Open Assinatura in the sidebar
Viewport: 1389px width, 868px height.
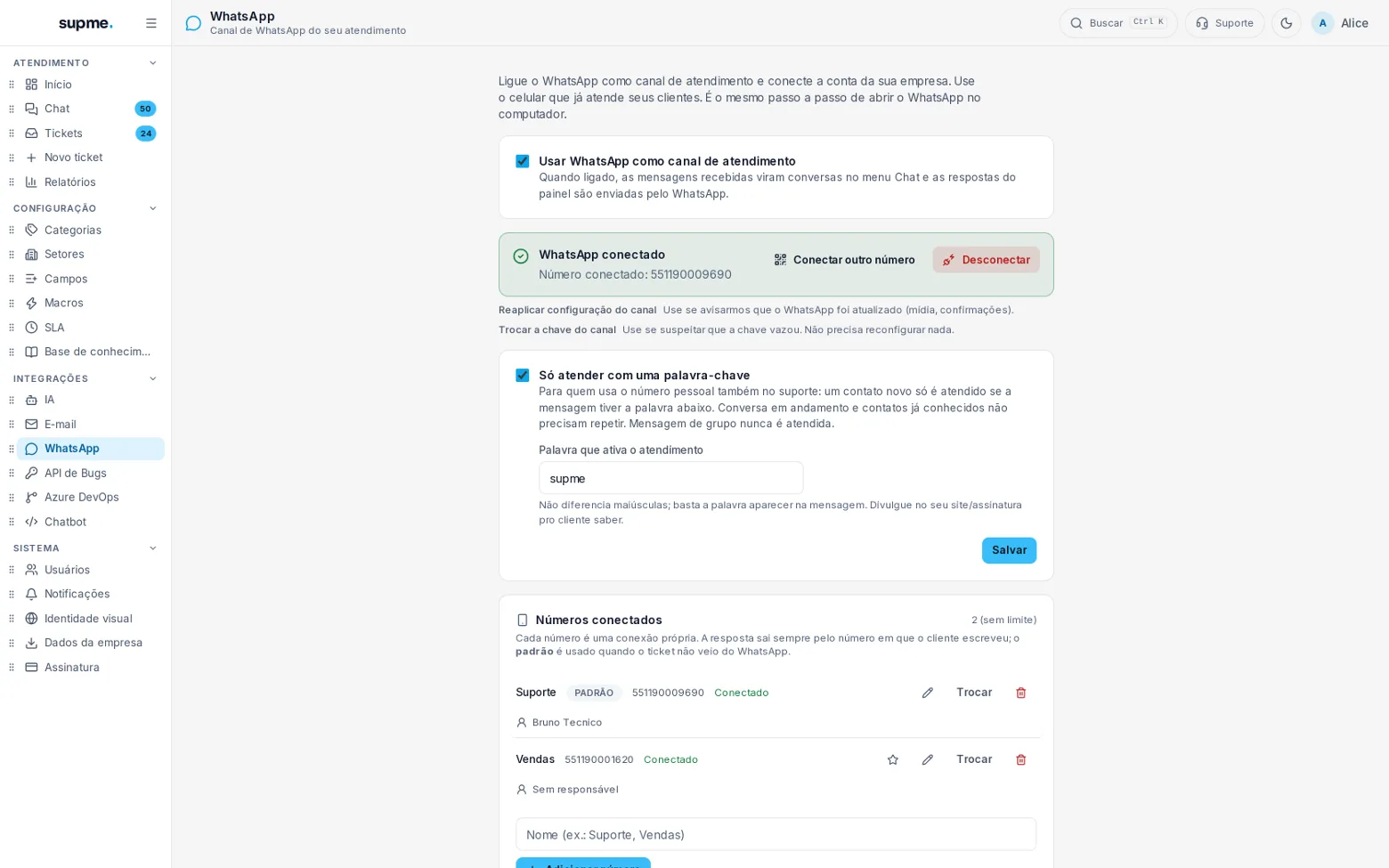(91, 667)
